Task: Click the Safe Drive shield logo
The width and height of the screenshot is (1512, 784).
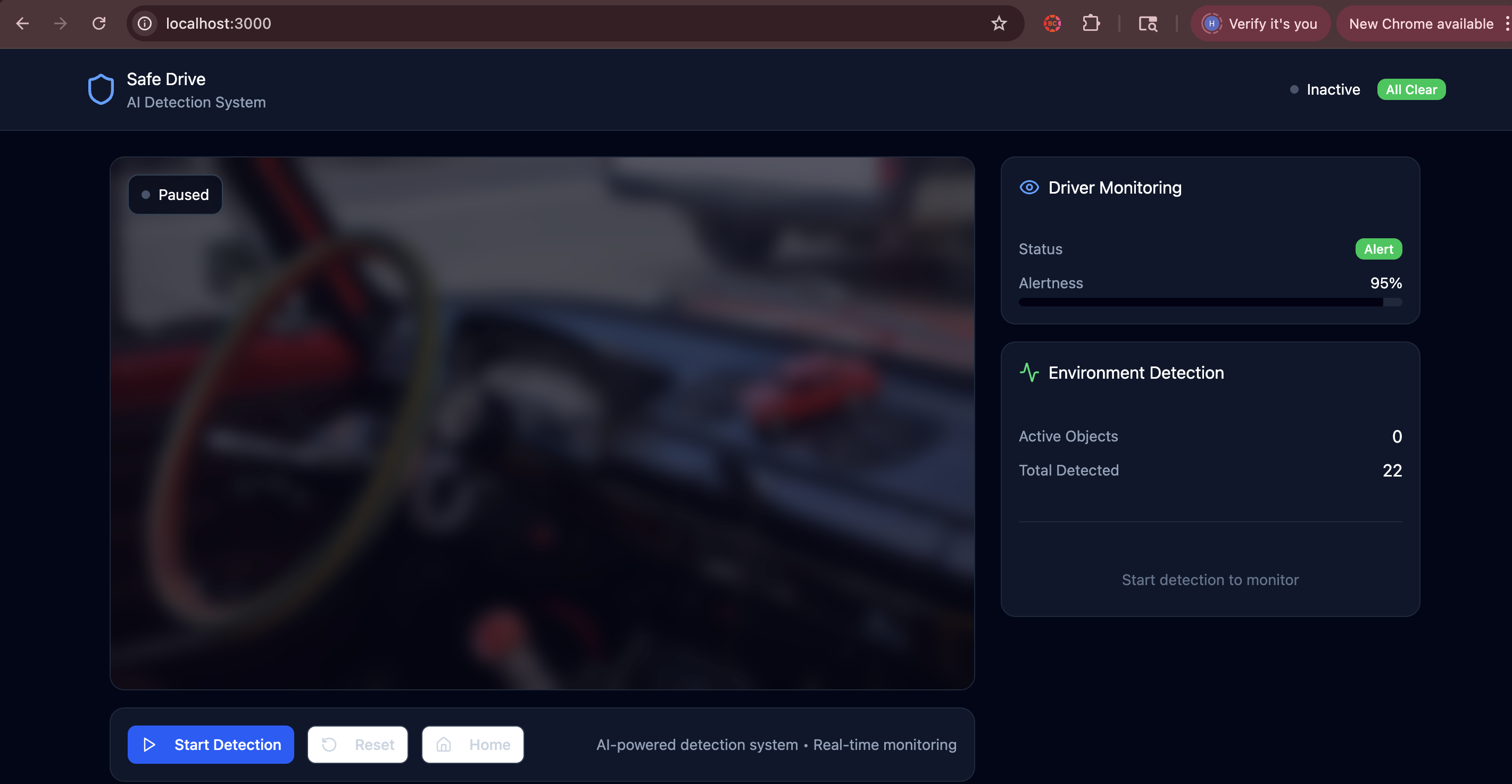Action: tap(101, 89)
